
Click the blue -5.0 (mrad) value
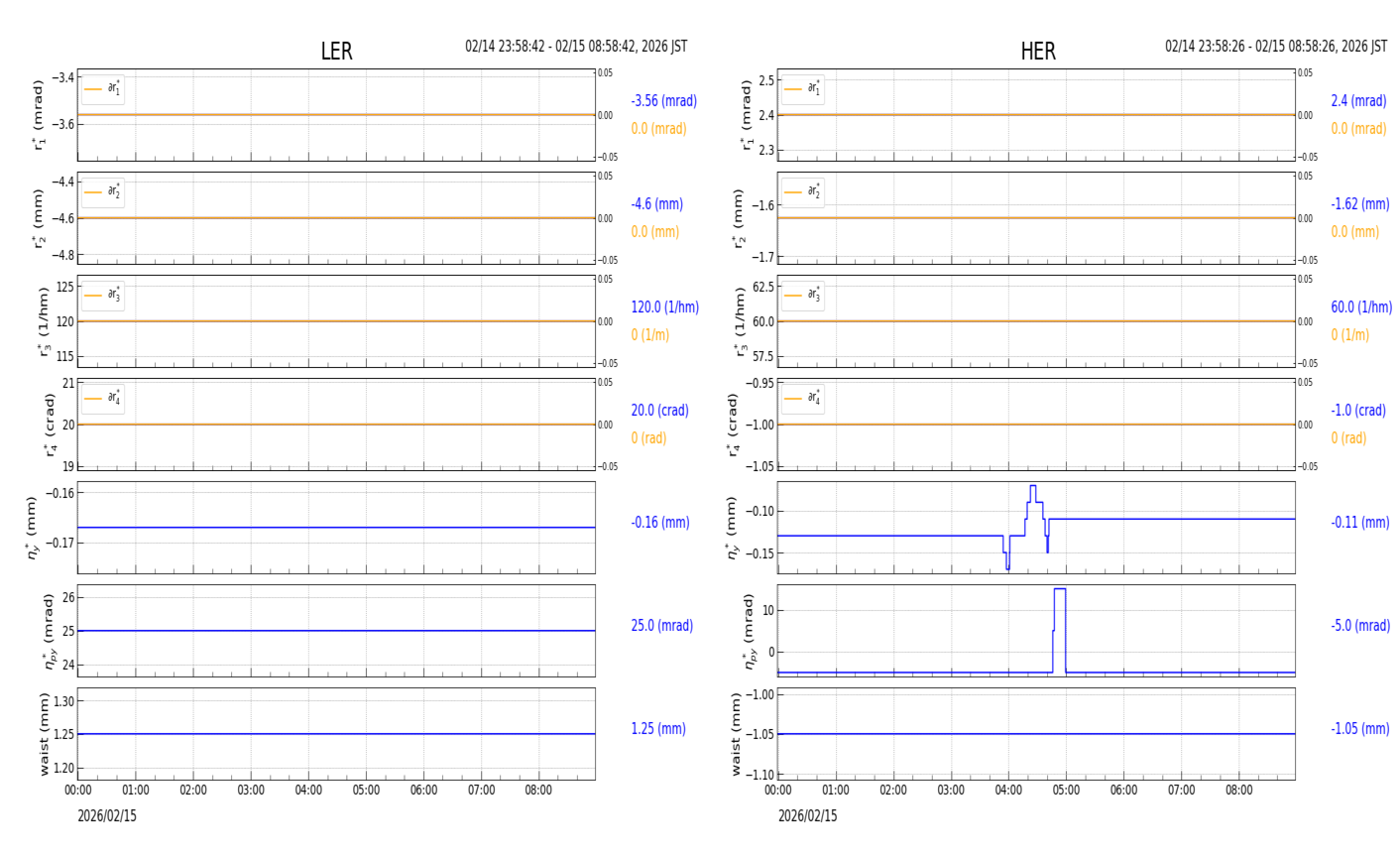pos(1360,626)
